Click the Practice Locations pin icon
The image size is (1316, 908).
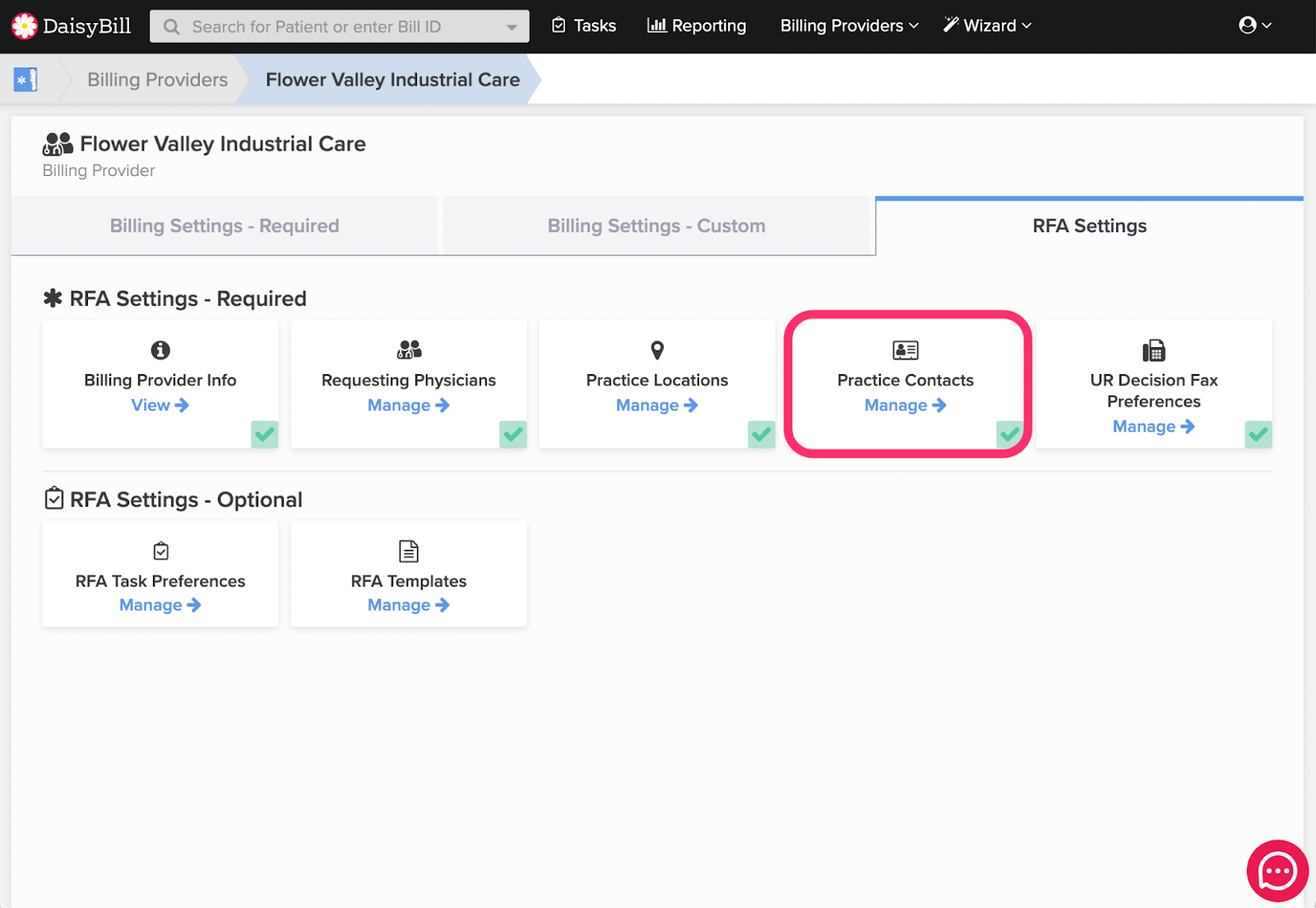pos(656,350)
